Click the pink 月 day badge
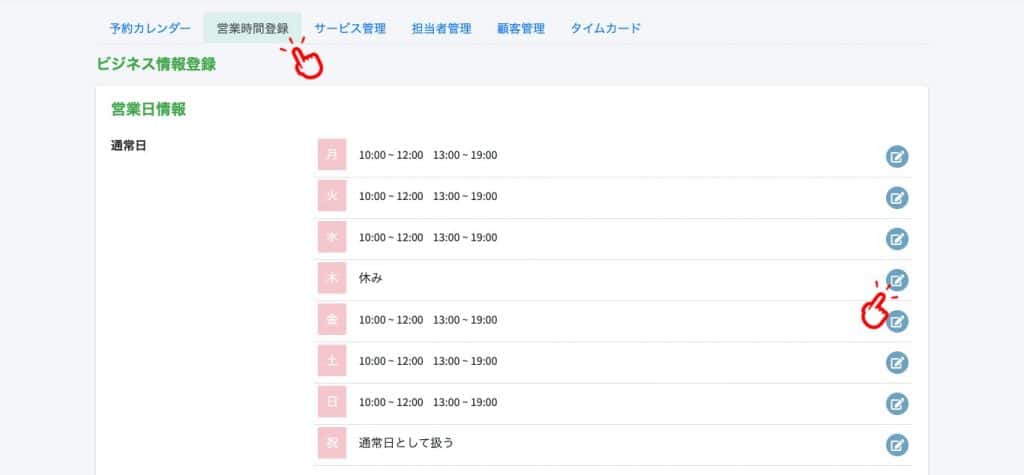Image resolution: width=1024 pixels, height=475 pixels. tap(332, 155)
